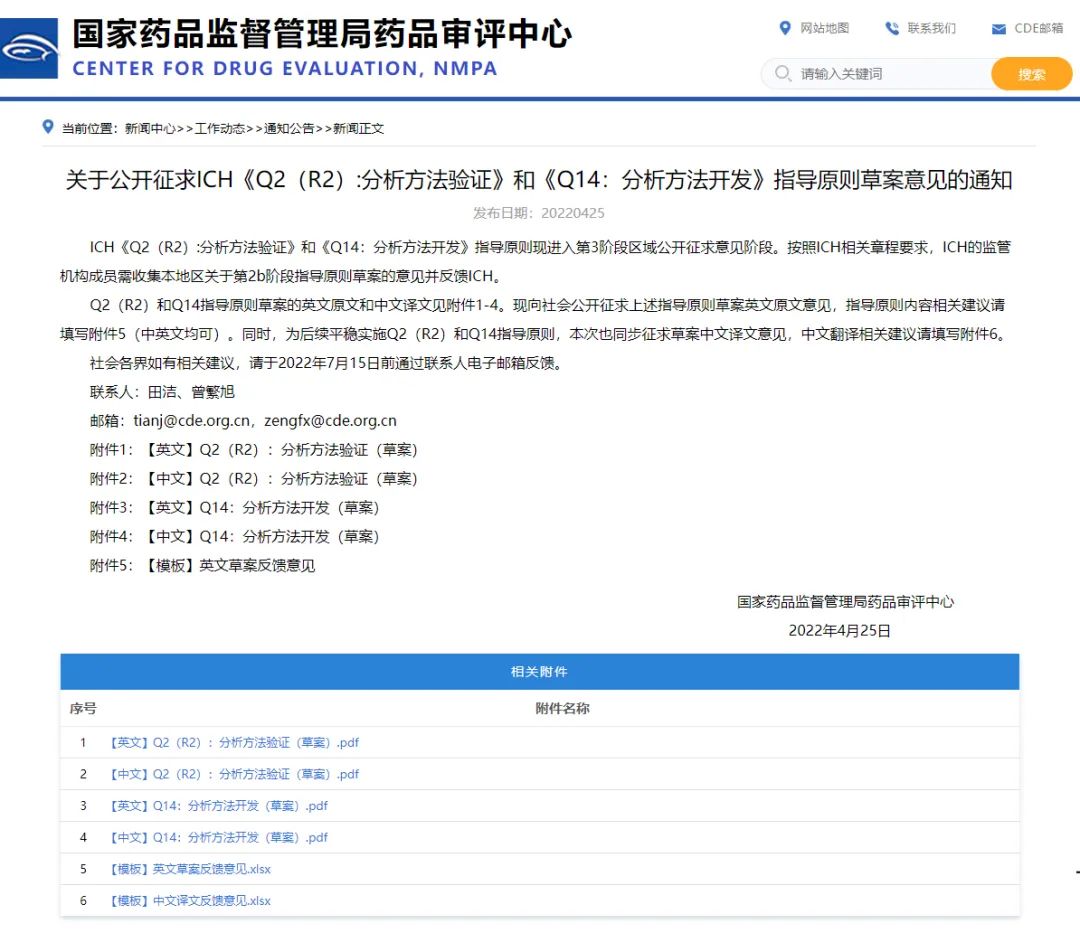Click the breadcrumb location pin icon
This screenshot has height=933, width=1080.
pyautogui.click(x=48, y=127)
